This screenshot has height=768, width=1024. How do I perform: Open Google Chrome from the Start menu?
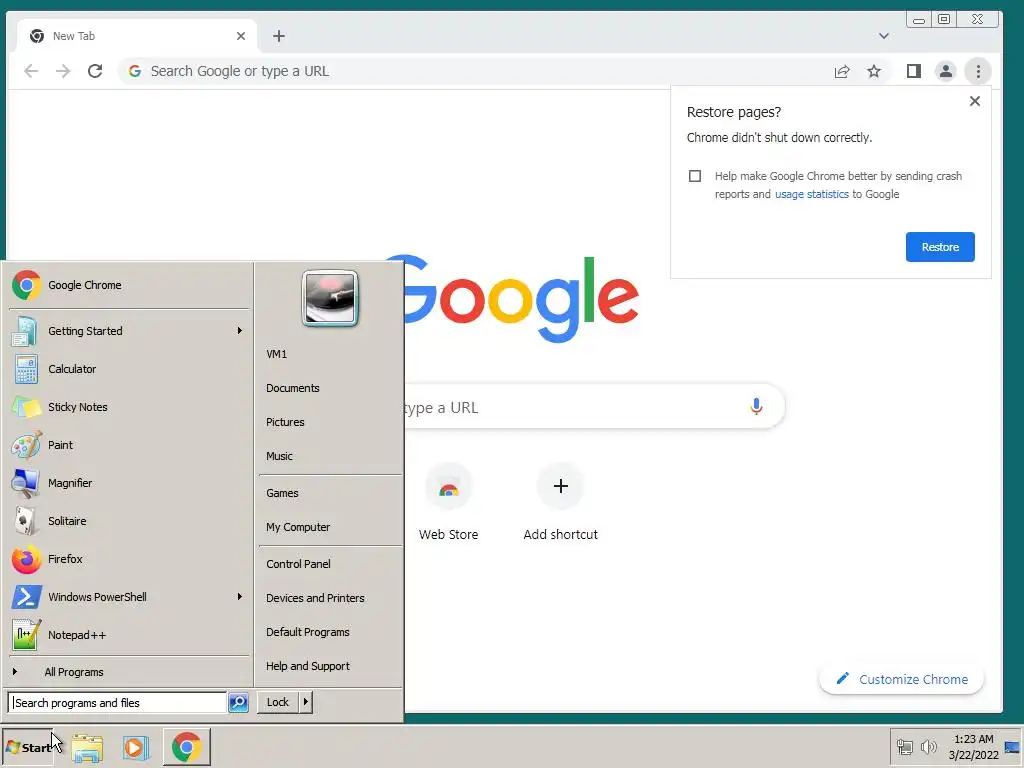click(x=129, y=285)
